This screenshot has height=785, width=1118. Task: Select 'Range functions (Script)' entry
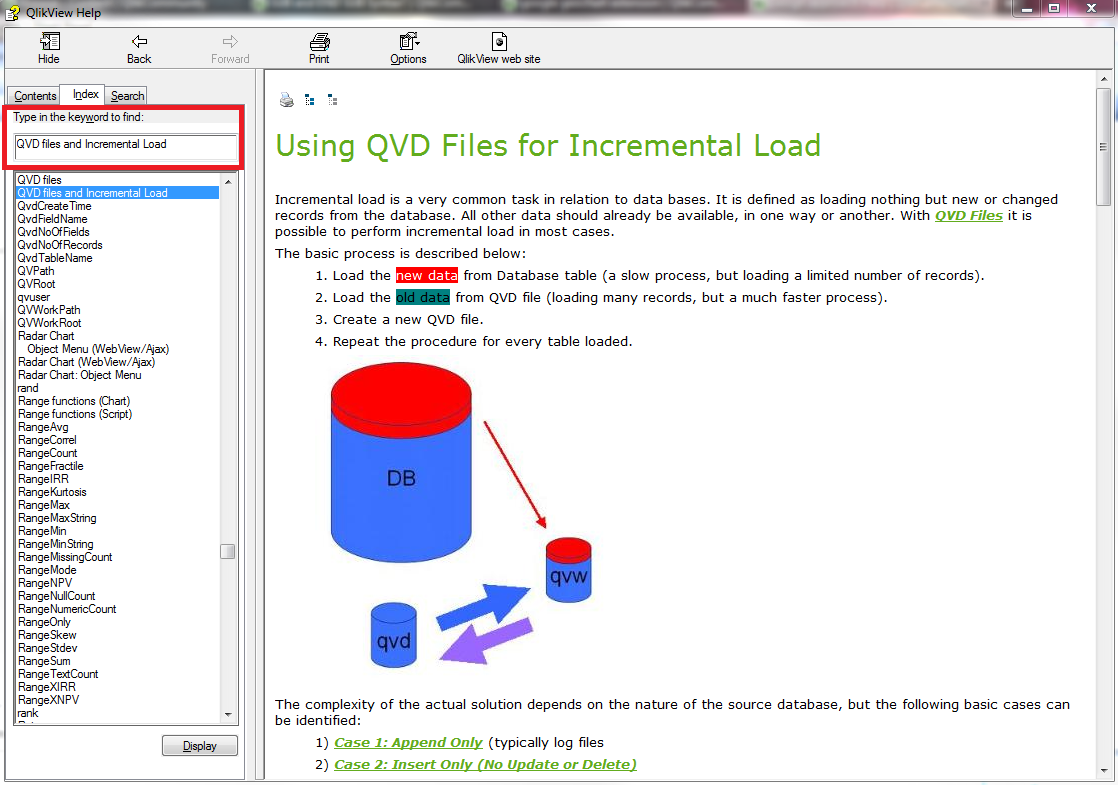click(x=75, y=414)
